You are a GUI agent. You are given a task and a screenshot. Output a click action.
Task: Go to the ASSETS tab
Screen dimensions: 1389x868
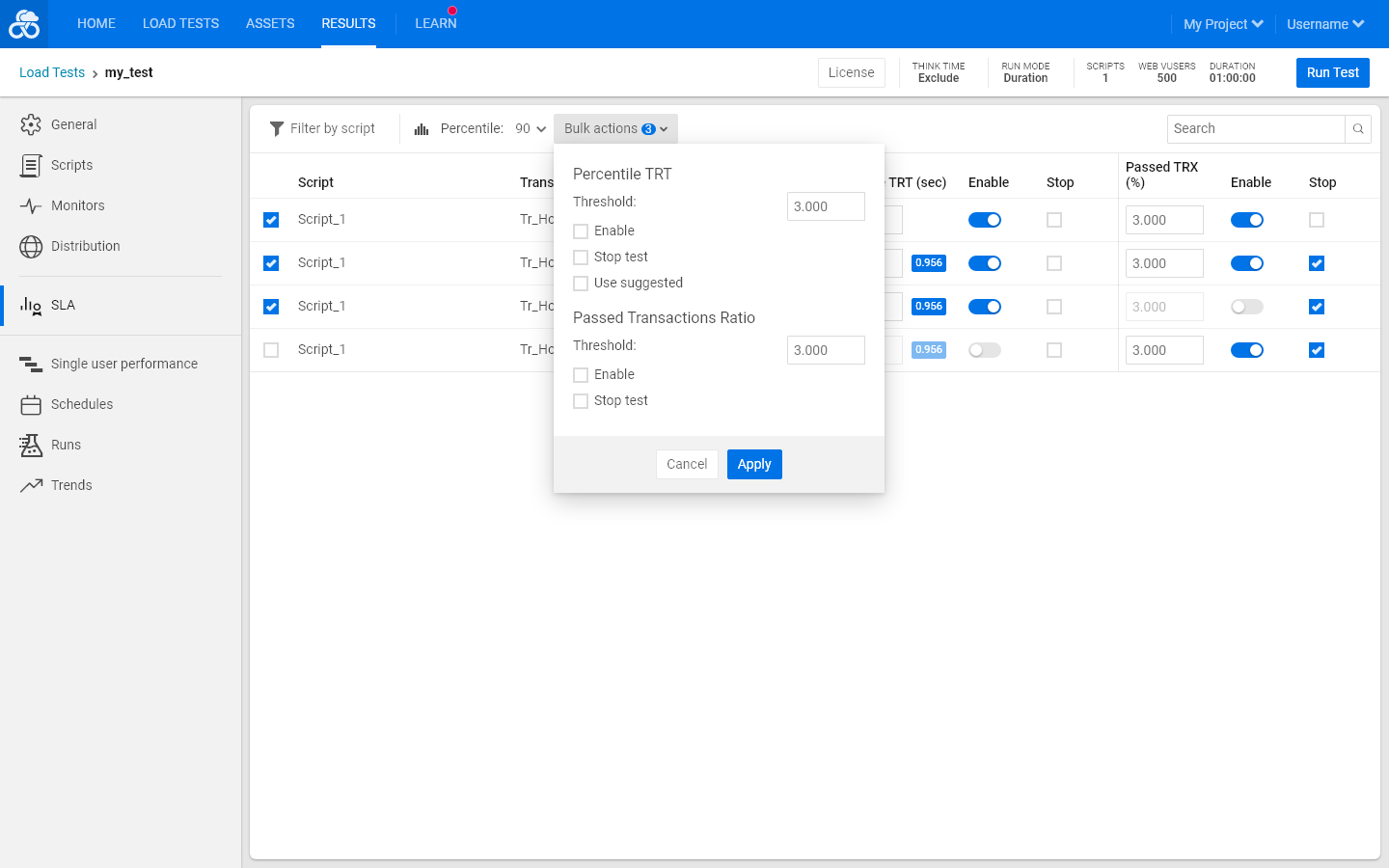click(270, 23)
